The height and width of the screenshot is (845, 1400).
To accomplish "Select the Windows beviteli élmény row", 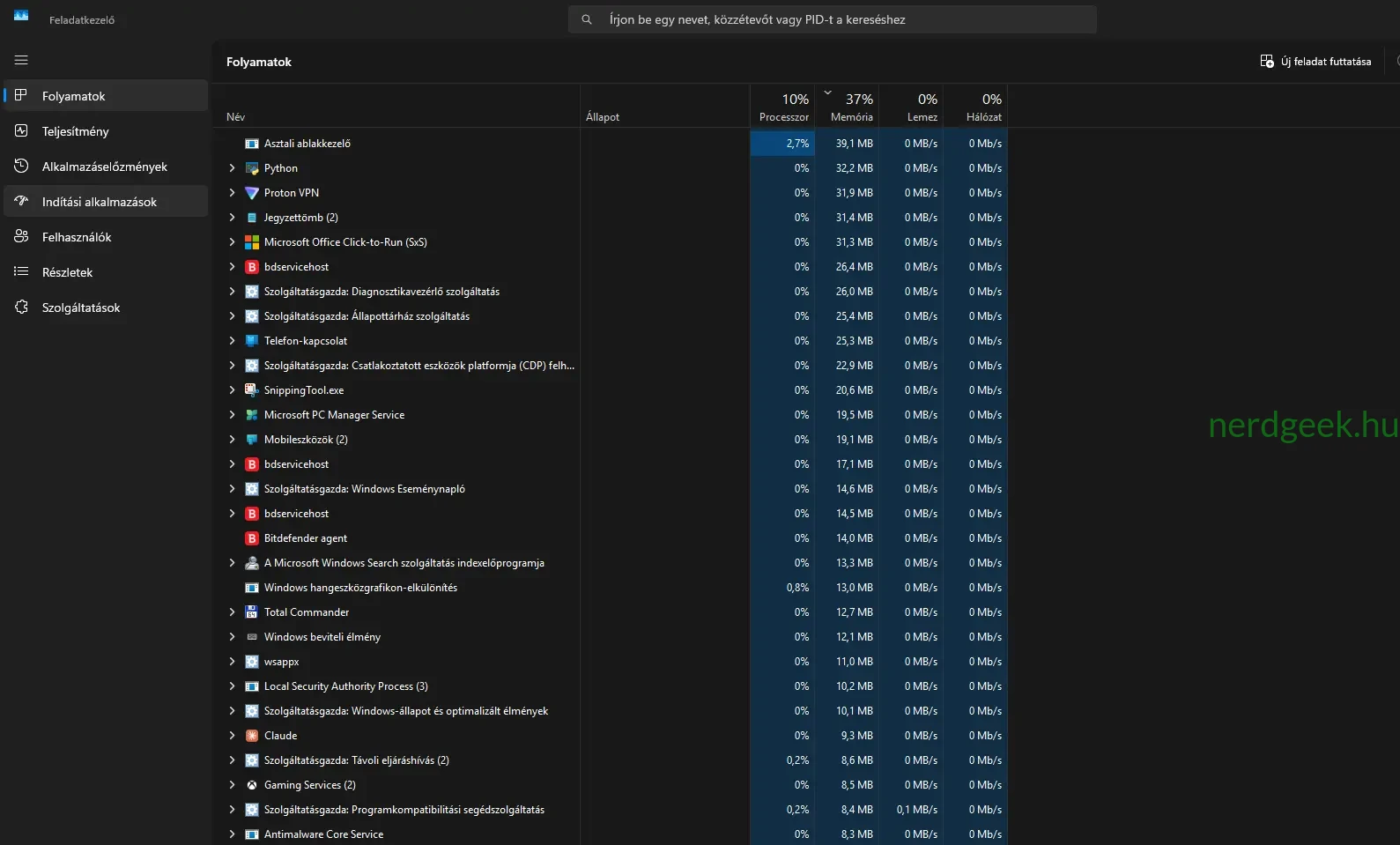I will [x=610, y=637].
